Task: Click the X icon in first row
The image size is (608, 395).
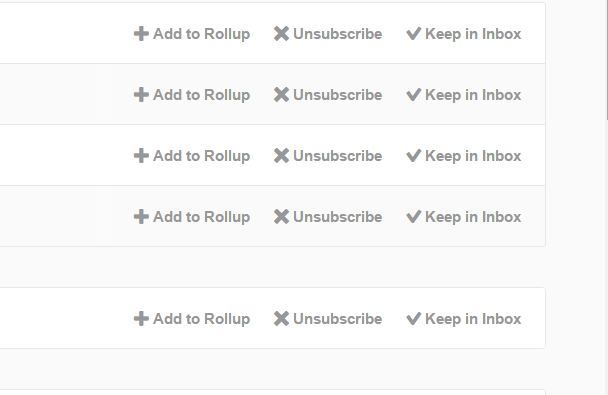Action: 281,34
